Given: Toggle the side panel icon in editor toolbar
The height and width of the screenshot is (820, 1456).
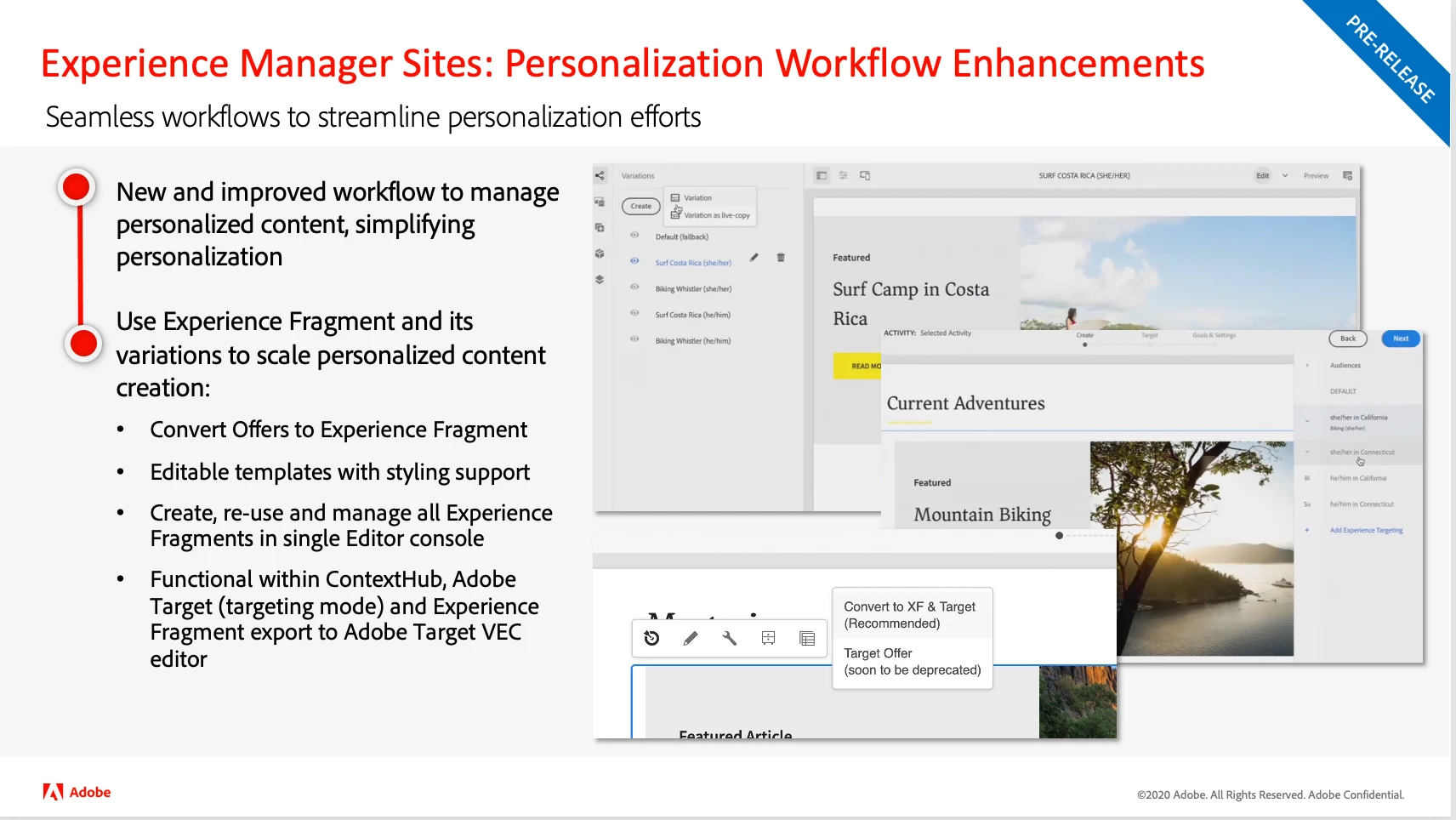Looking at the screenshot, I should pos(822,175).
